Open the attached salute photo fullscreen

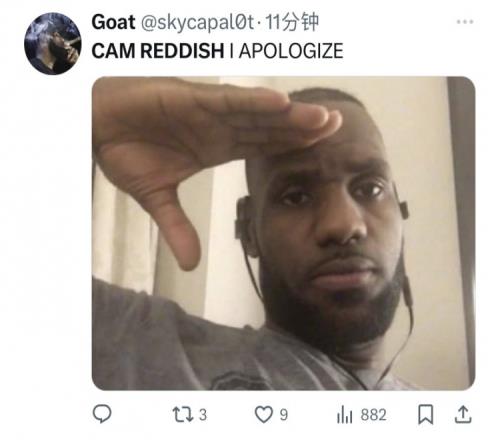click(x=283, y=233)
